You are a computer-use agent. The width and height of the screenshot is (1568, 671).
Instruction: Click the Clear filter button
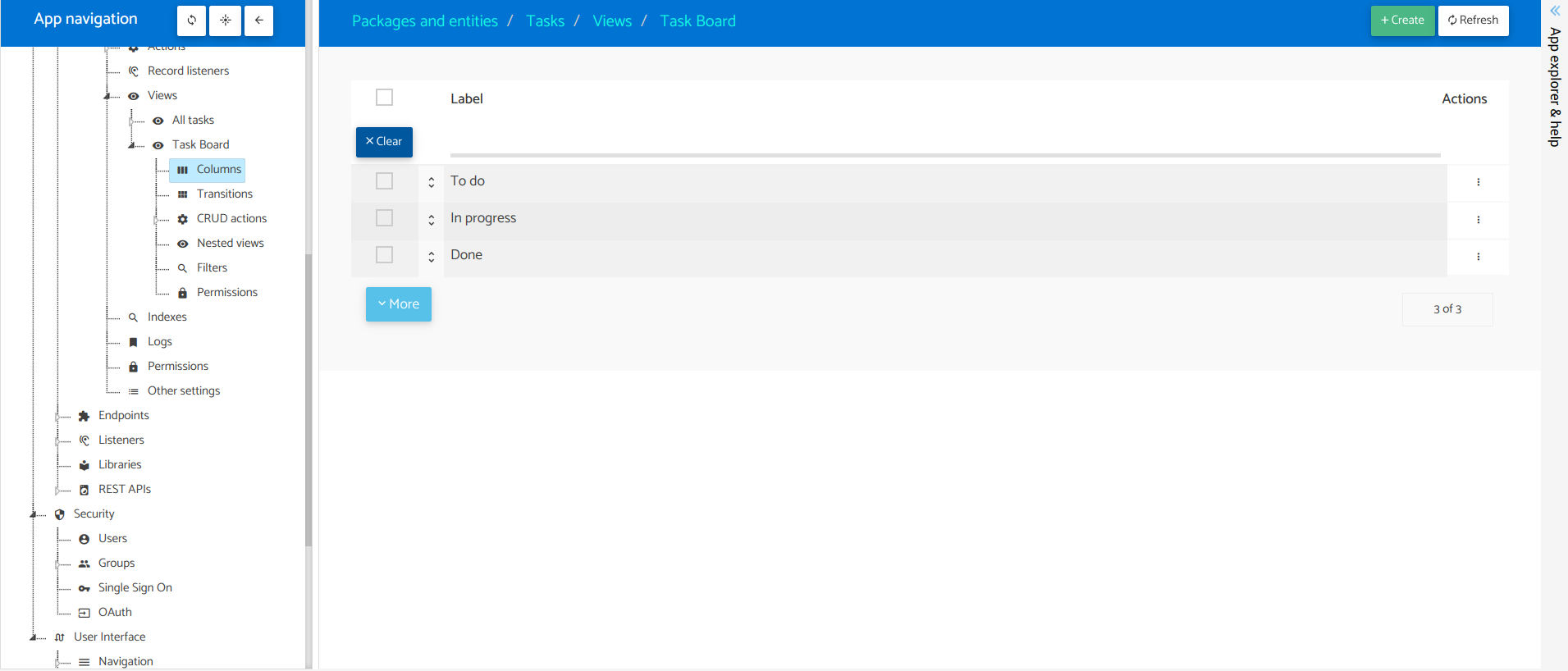pos(384,142)
